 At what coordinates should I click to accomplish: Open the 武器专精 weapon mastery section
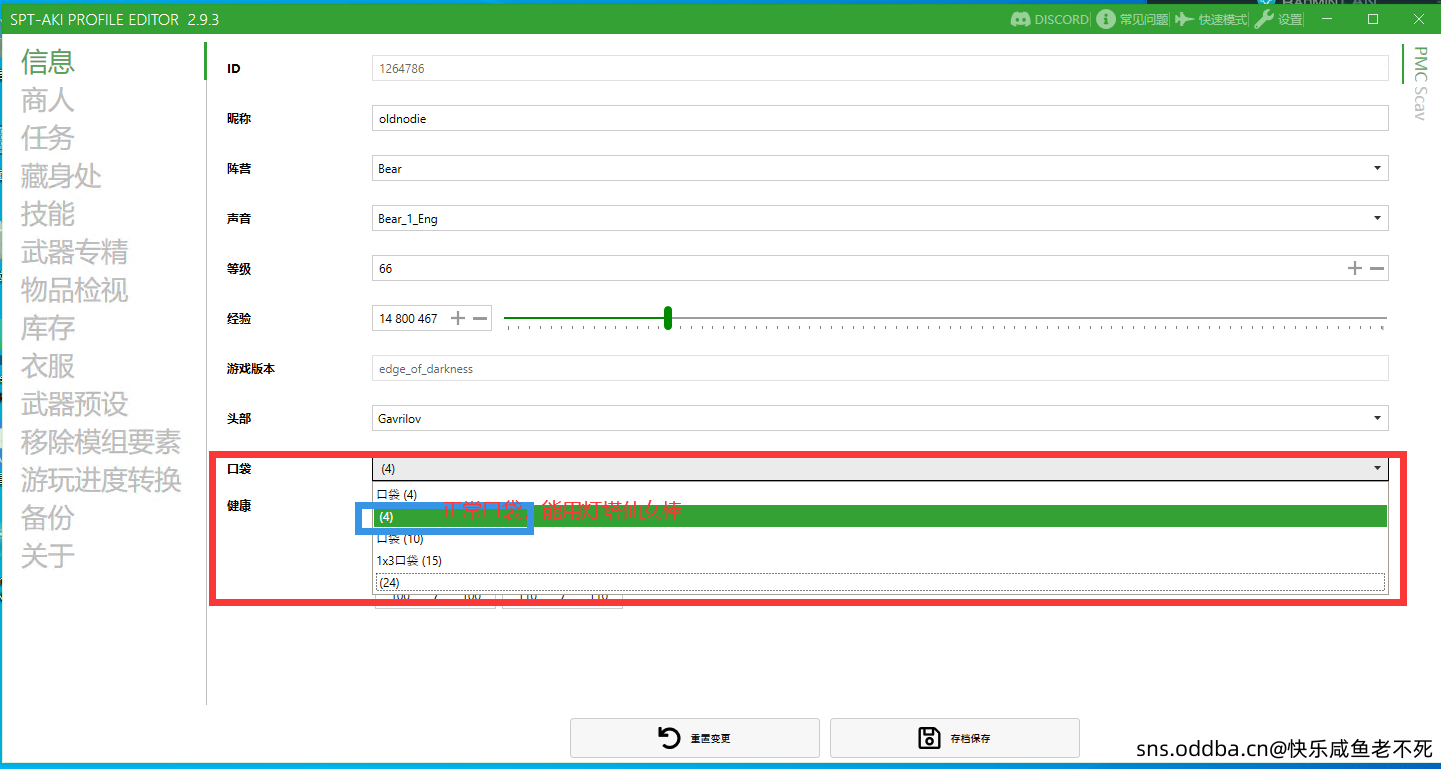pos(75,252)
